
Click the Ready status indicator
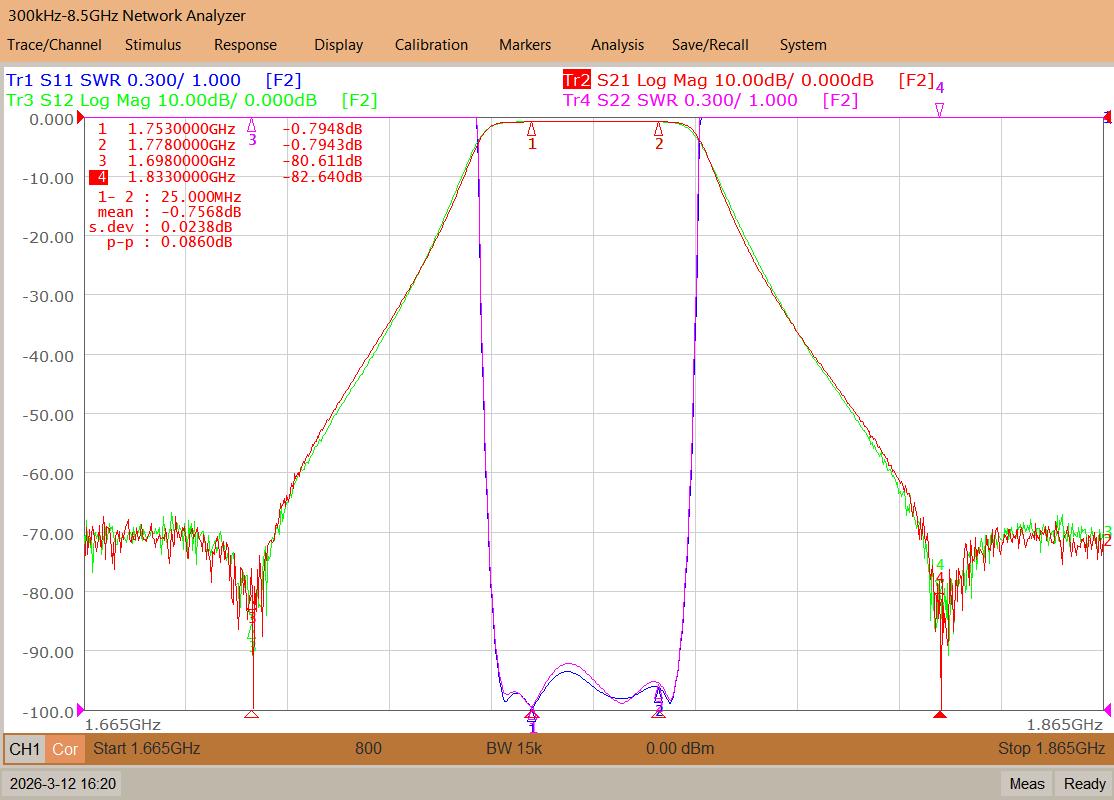(x=1084, y=784)
